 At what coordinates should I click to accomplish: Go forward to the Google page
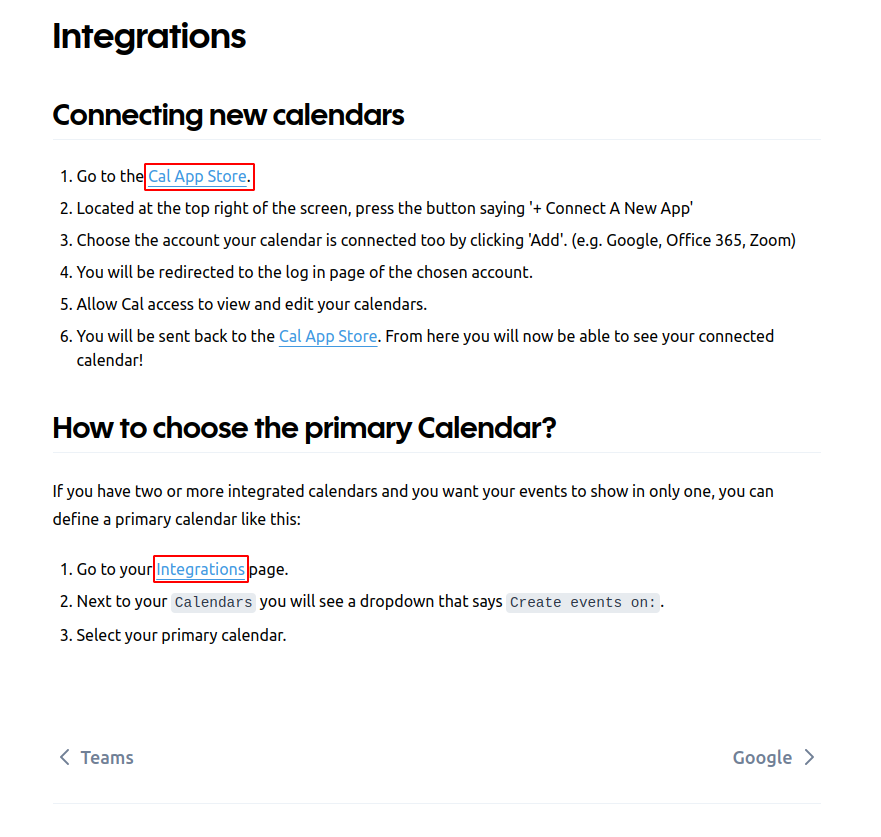coord(762,757)
